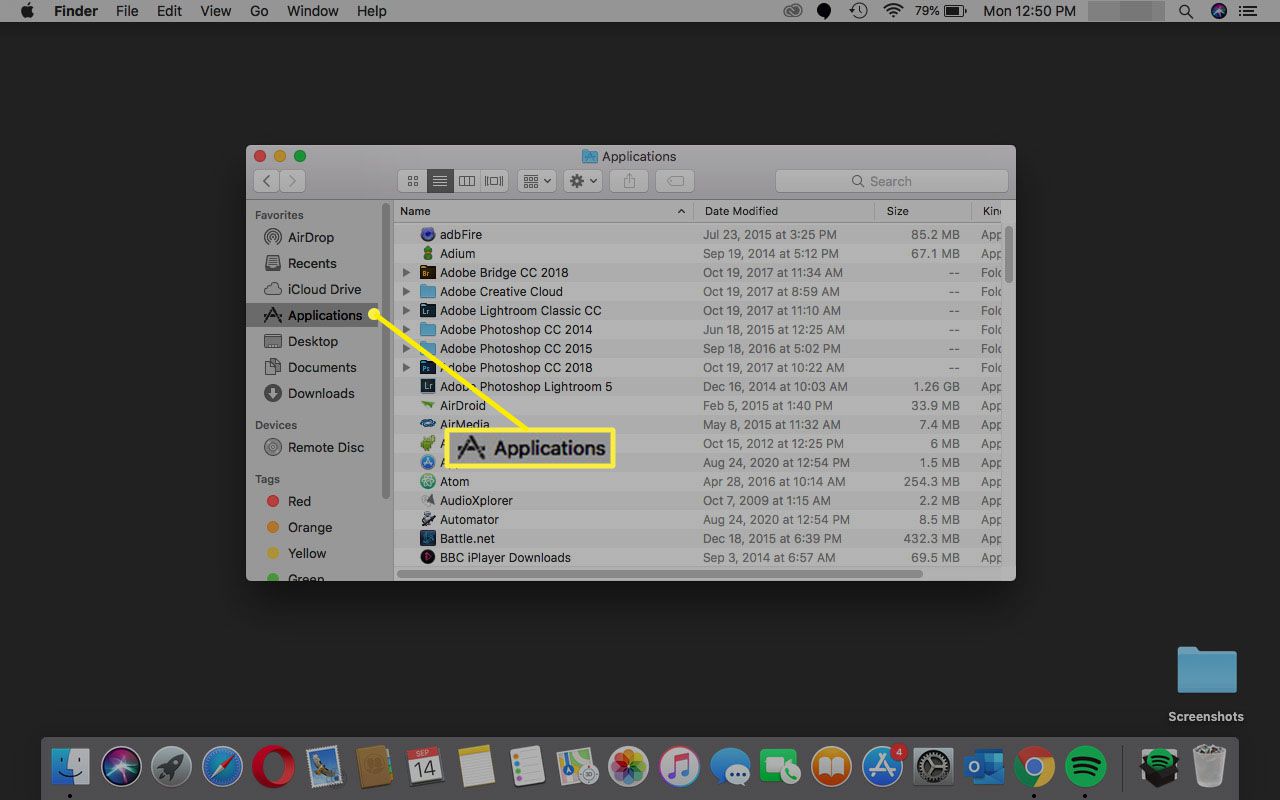The image size is (1280, 800).
Task: Open the Edit menu
Action: (x=169, y=11)
